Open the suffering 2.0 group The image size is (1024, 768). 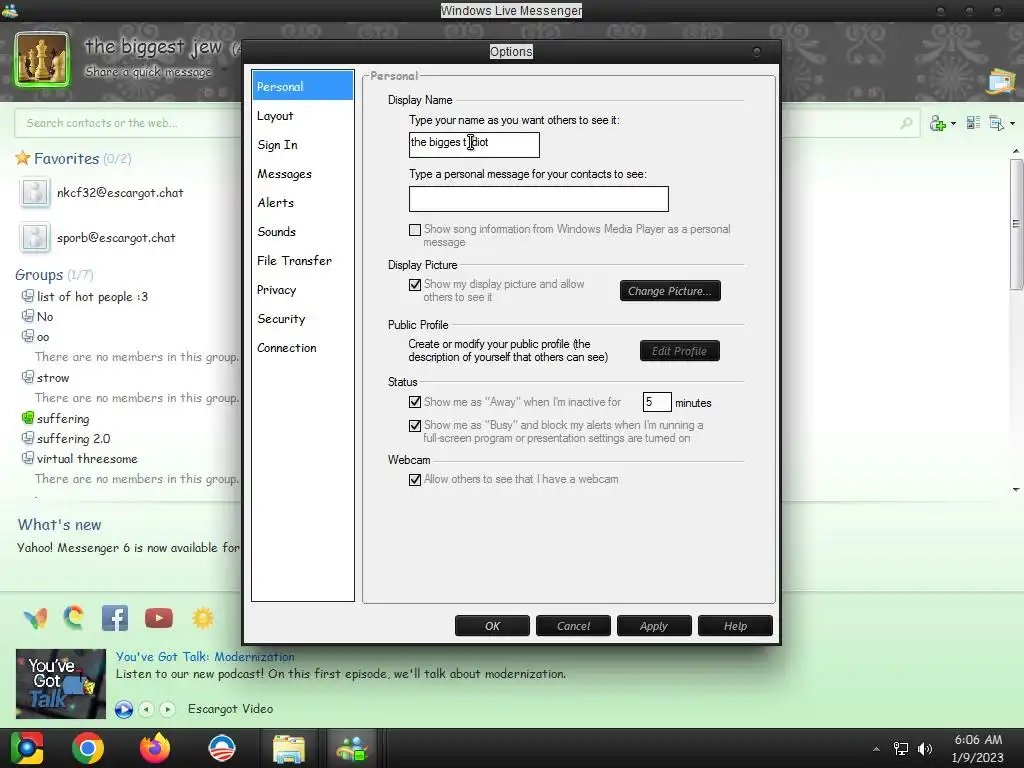74,438
